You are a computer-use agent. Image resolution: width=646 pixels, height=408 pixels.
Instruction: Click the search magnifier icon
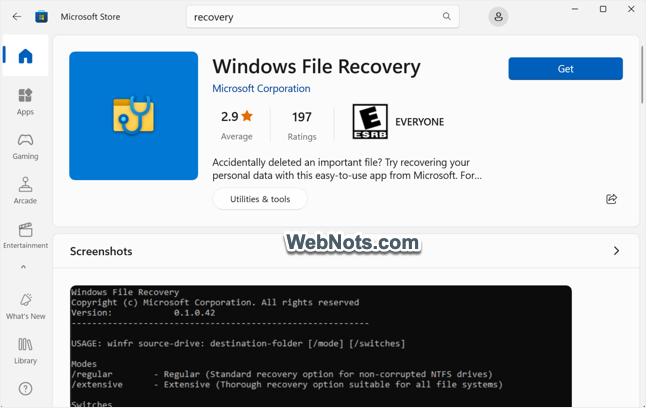point(447,16)
